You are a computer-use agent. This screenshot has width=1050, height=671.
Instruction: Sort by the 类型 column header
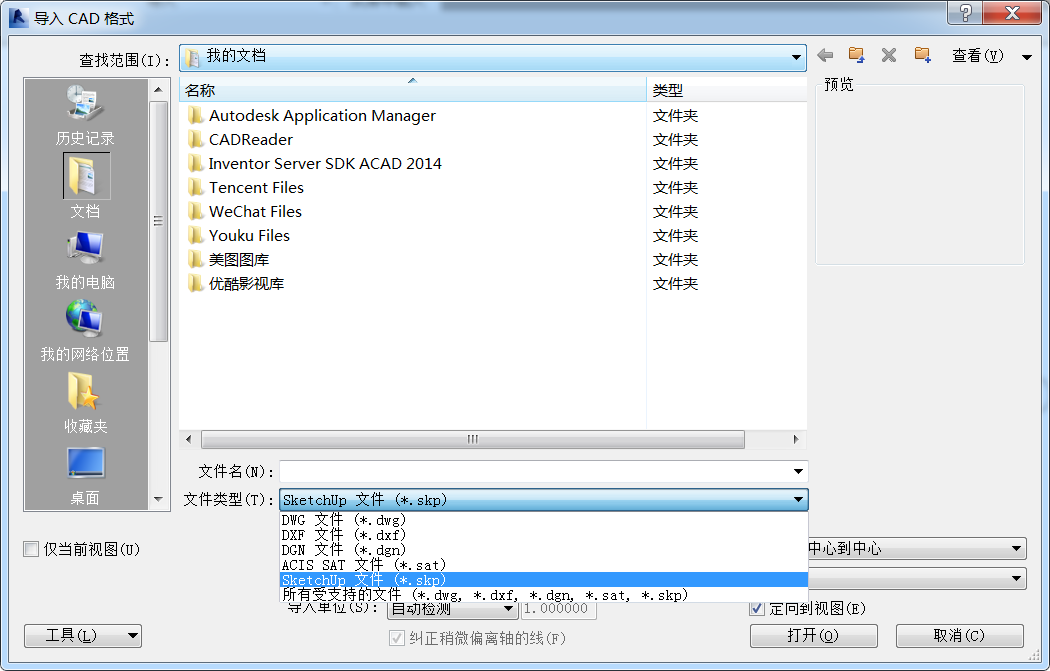(x=727, y=90)
